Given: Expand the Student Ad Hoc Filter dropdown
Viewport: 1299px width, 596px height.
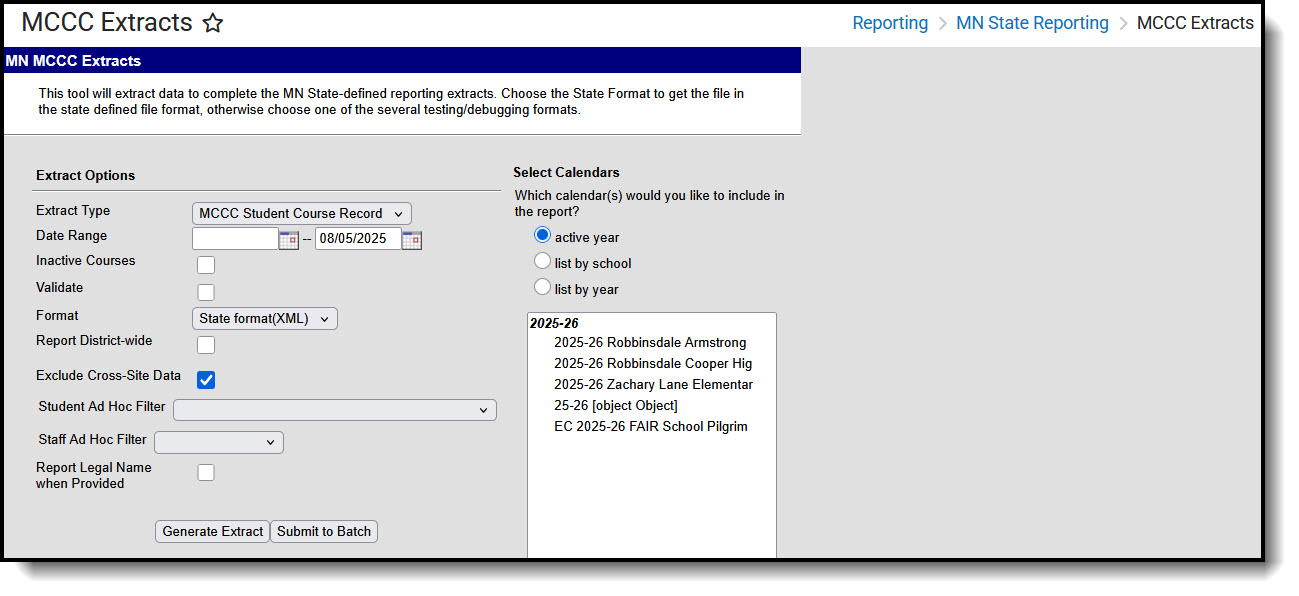Looking at the screenshot, I should 335,410.
